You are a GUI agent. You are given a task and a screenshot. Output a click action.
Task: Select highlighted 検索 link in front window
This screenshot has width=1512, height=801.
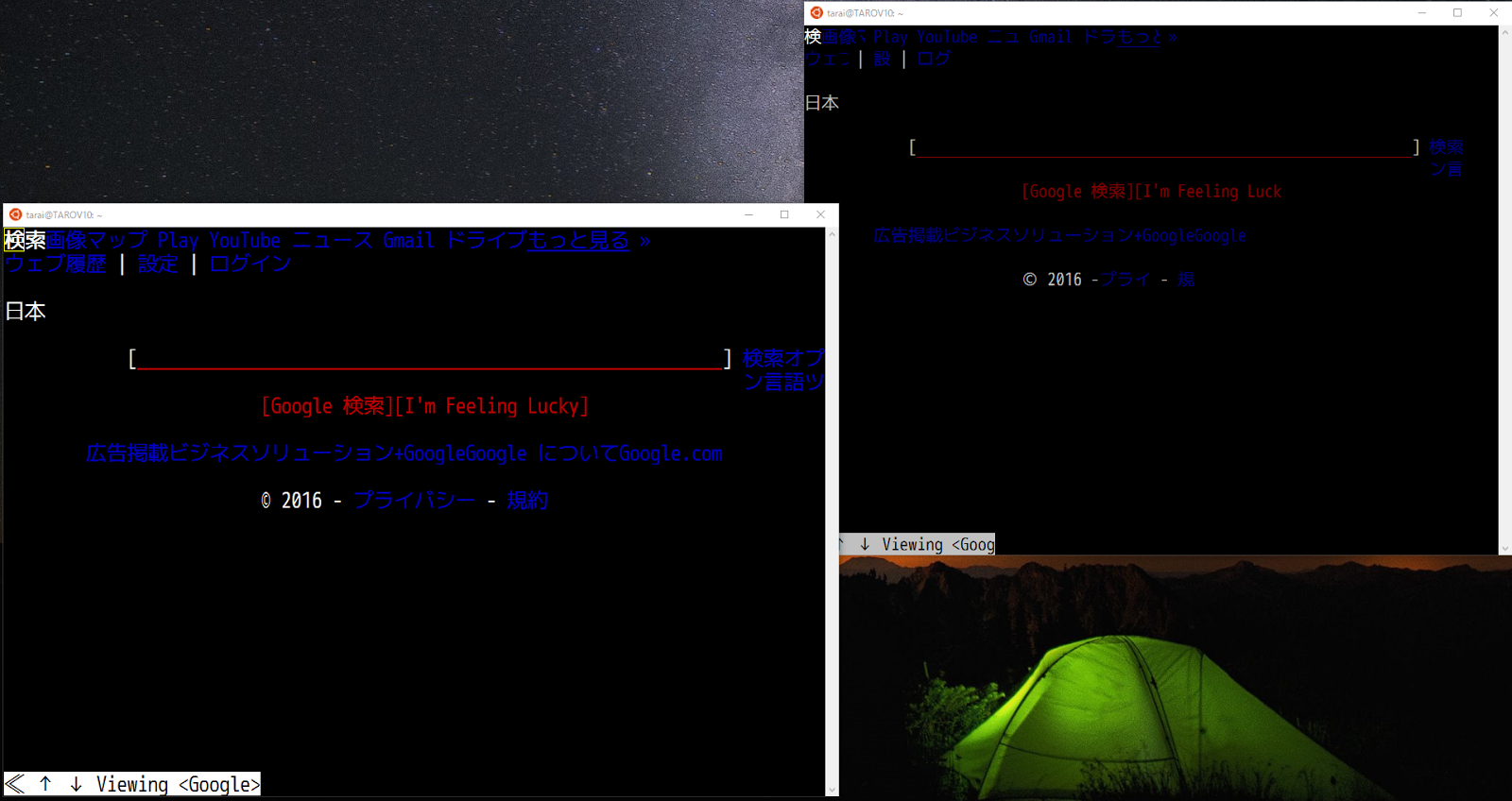pos(26,240)
